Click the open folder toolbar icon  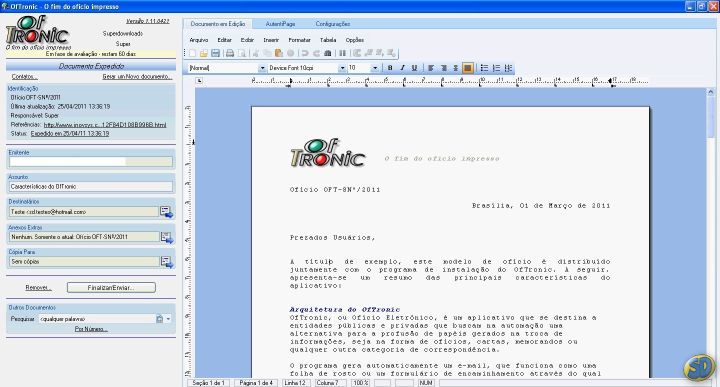coord(204,53)
